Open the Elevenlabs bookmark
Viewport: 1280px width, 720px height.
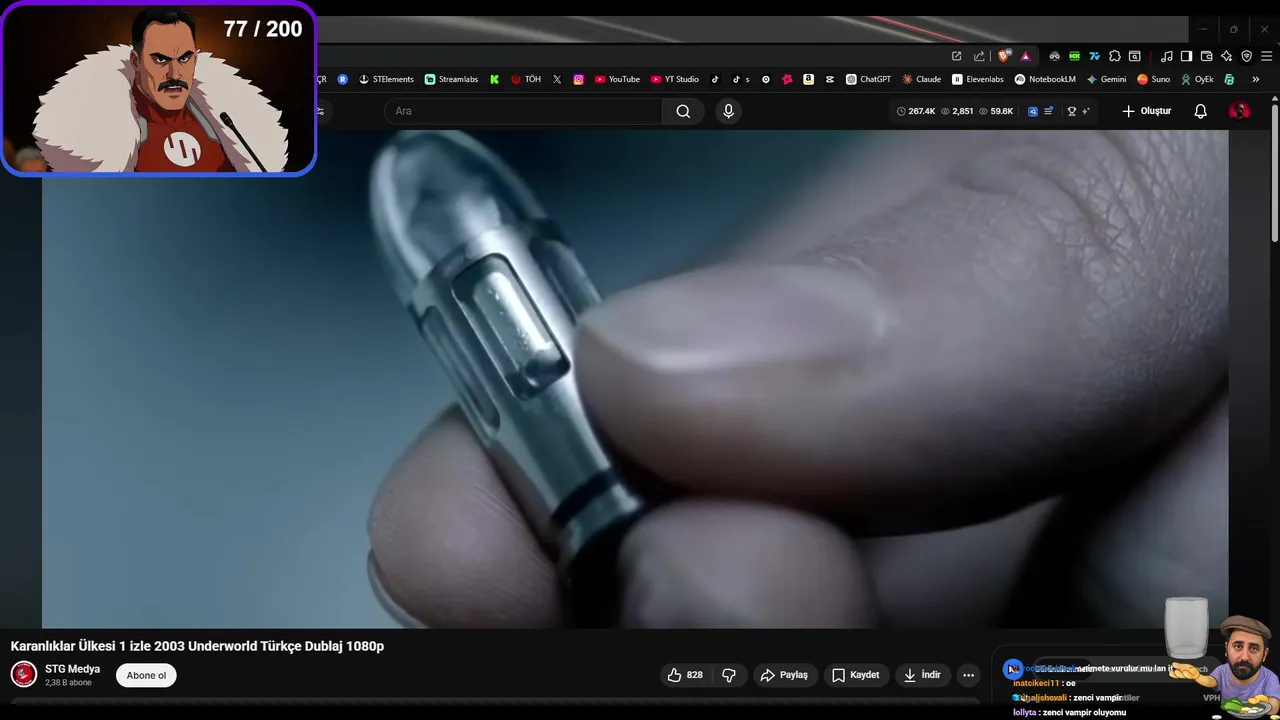(x=978, y=79)
